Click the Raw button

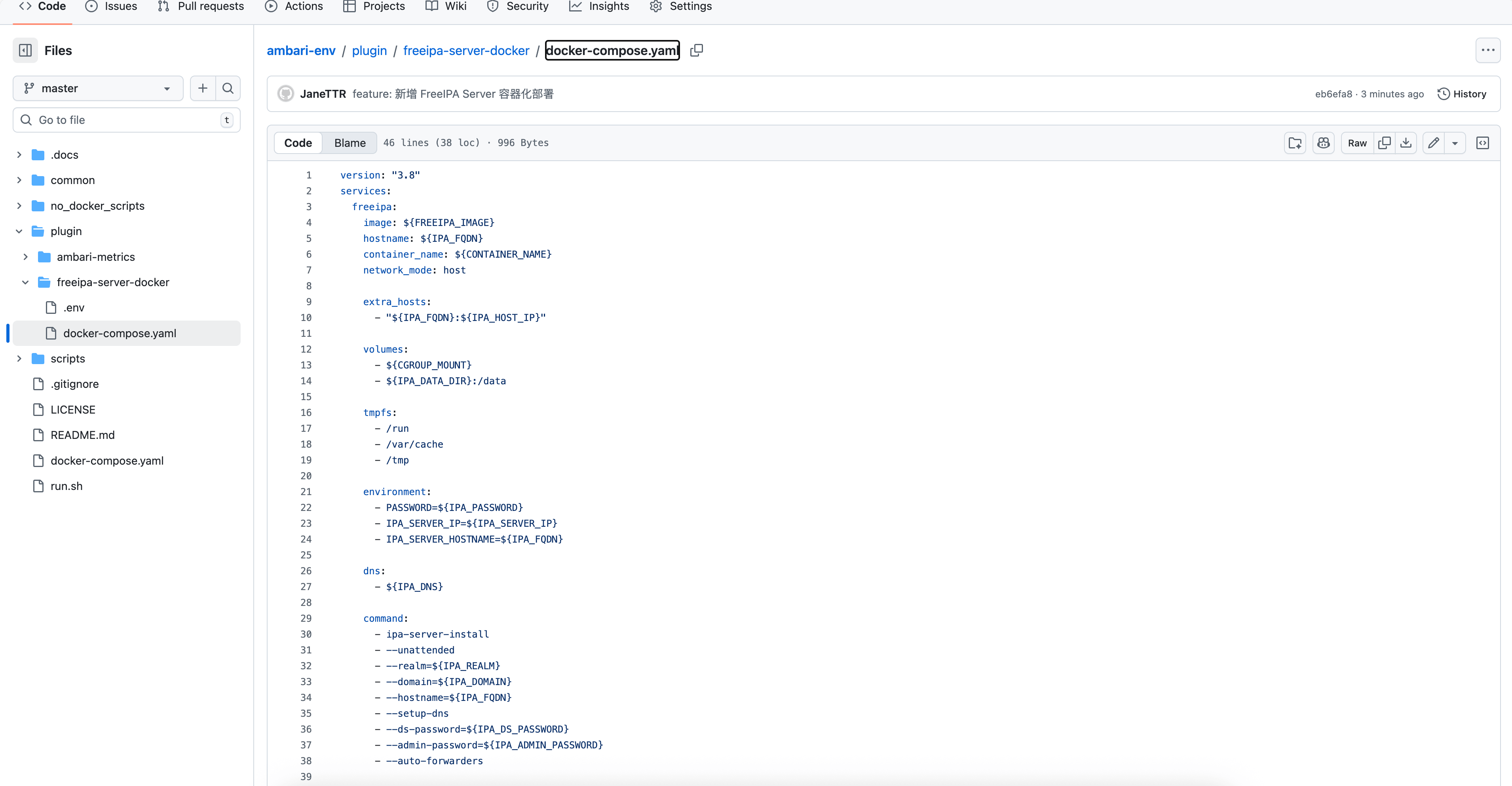pos(1357,142)
